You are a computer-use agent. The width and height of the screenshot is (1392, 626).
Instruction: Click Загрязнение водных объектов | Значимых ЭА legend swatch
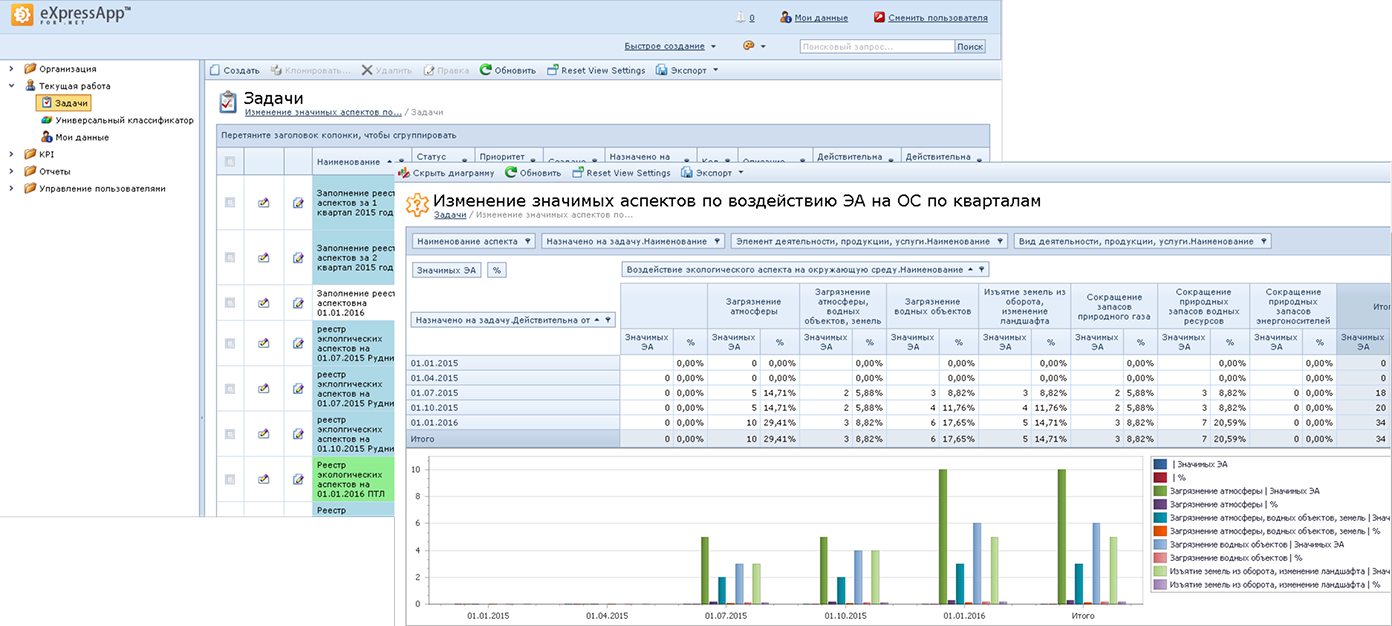pyautogui.click(x=1160, y=544)
